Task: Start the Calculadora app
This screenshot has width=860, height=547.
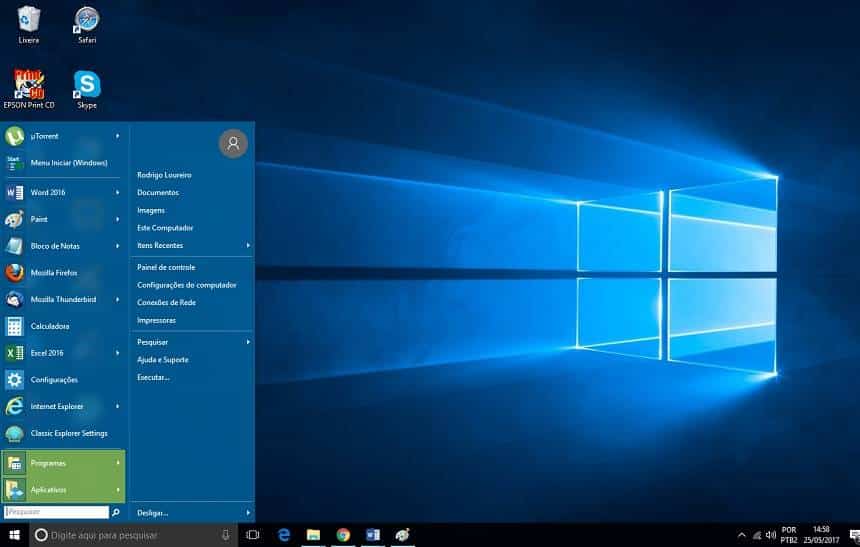Action: click(49, 326)
